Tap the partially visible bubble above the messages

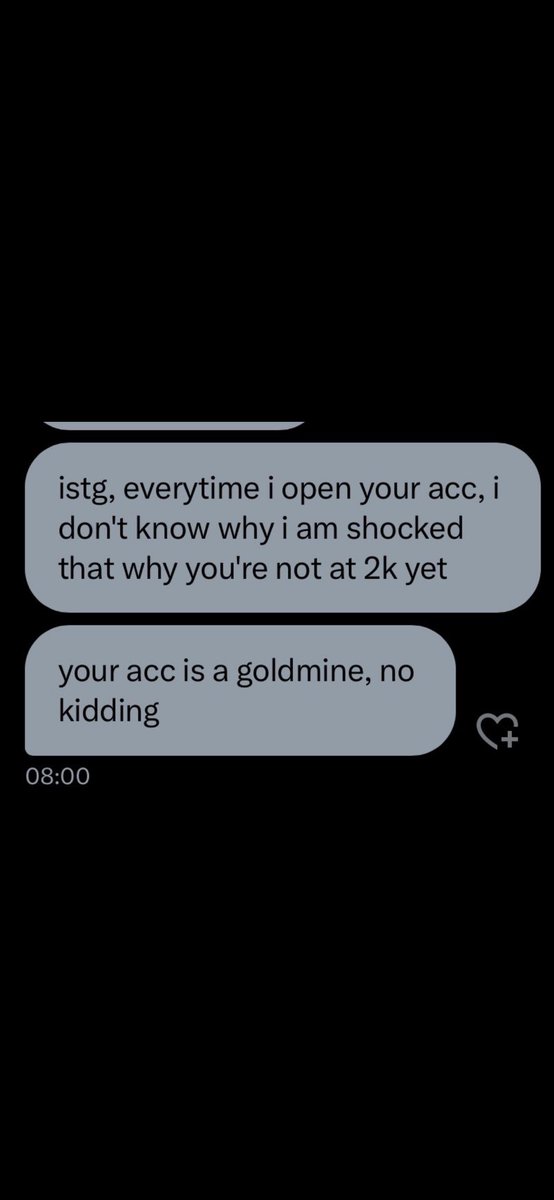tap(175, 424)
